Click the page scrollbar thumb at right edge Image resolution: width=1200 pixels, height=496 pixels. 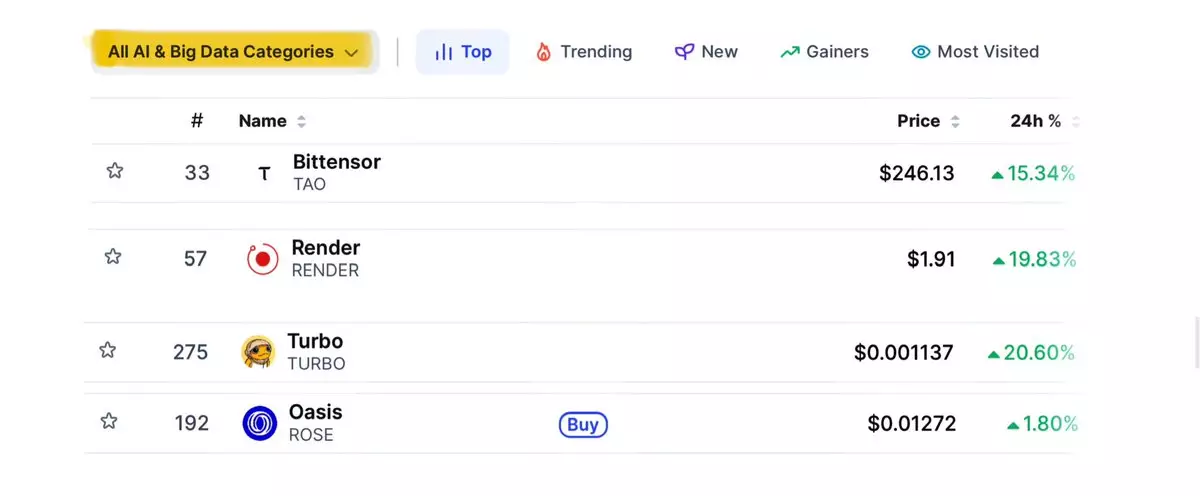click(x=1197, y=343)
